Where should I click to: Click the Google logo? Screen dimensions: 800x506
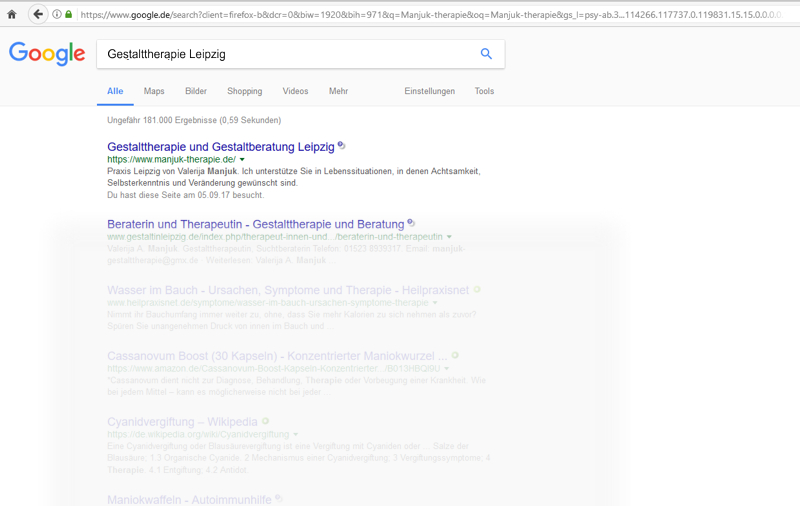[47, 54]
